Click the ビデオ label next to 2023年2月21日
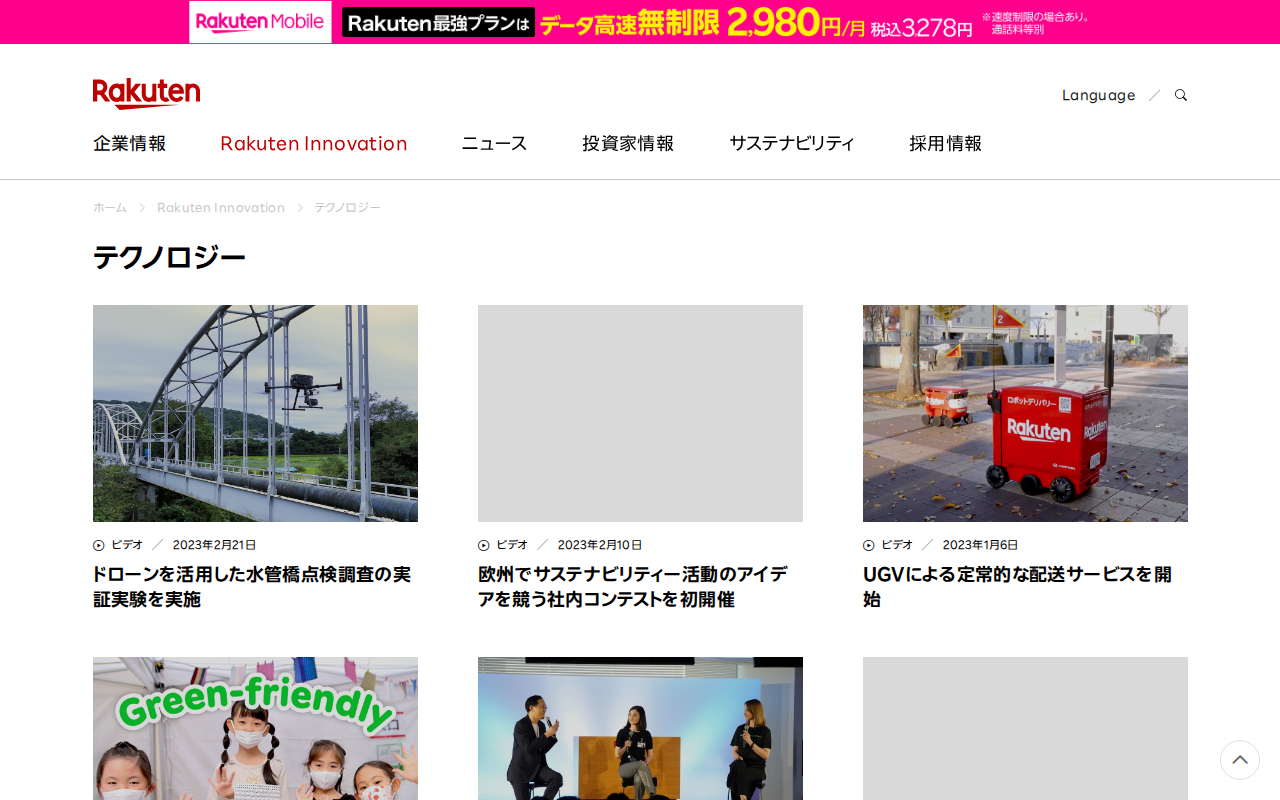This screenshot has width=1280, height=800. tap(127, 545)
